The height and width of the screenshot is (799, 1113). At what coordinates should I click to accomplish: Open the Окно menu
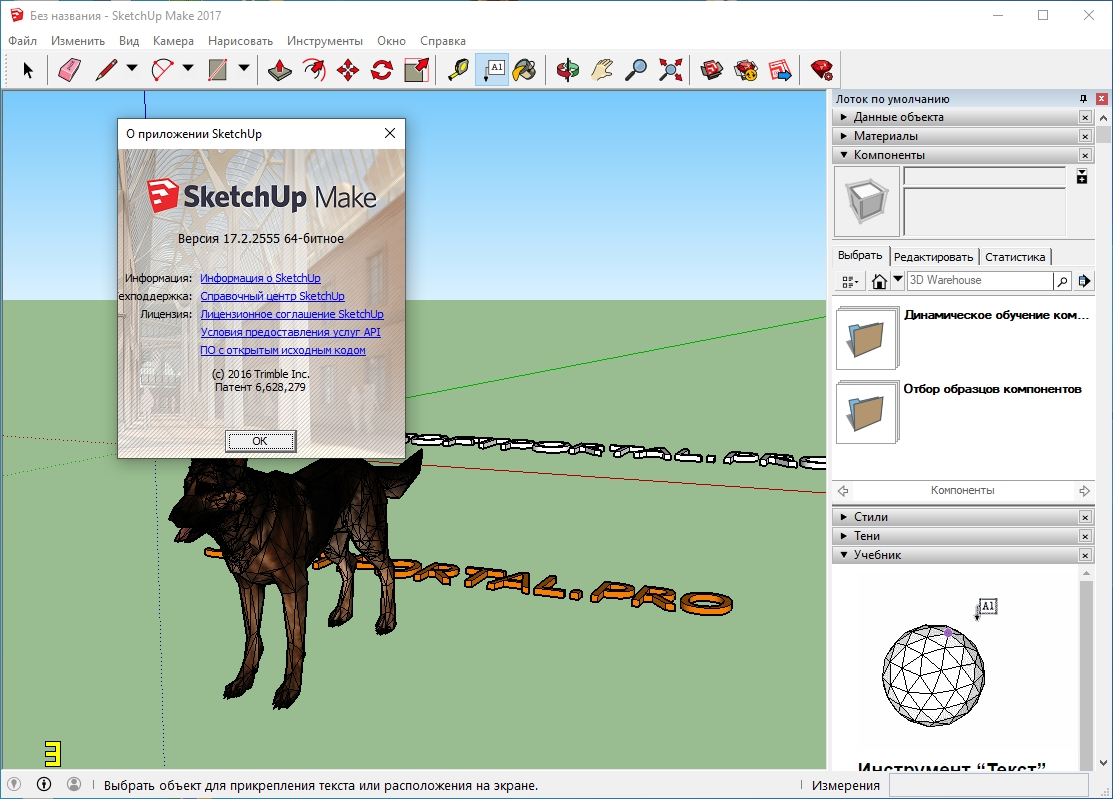pos(391,40)
